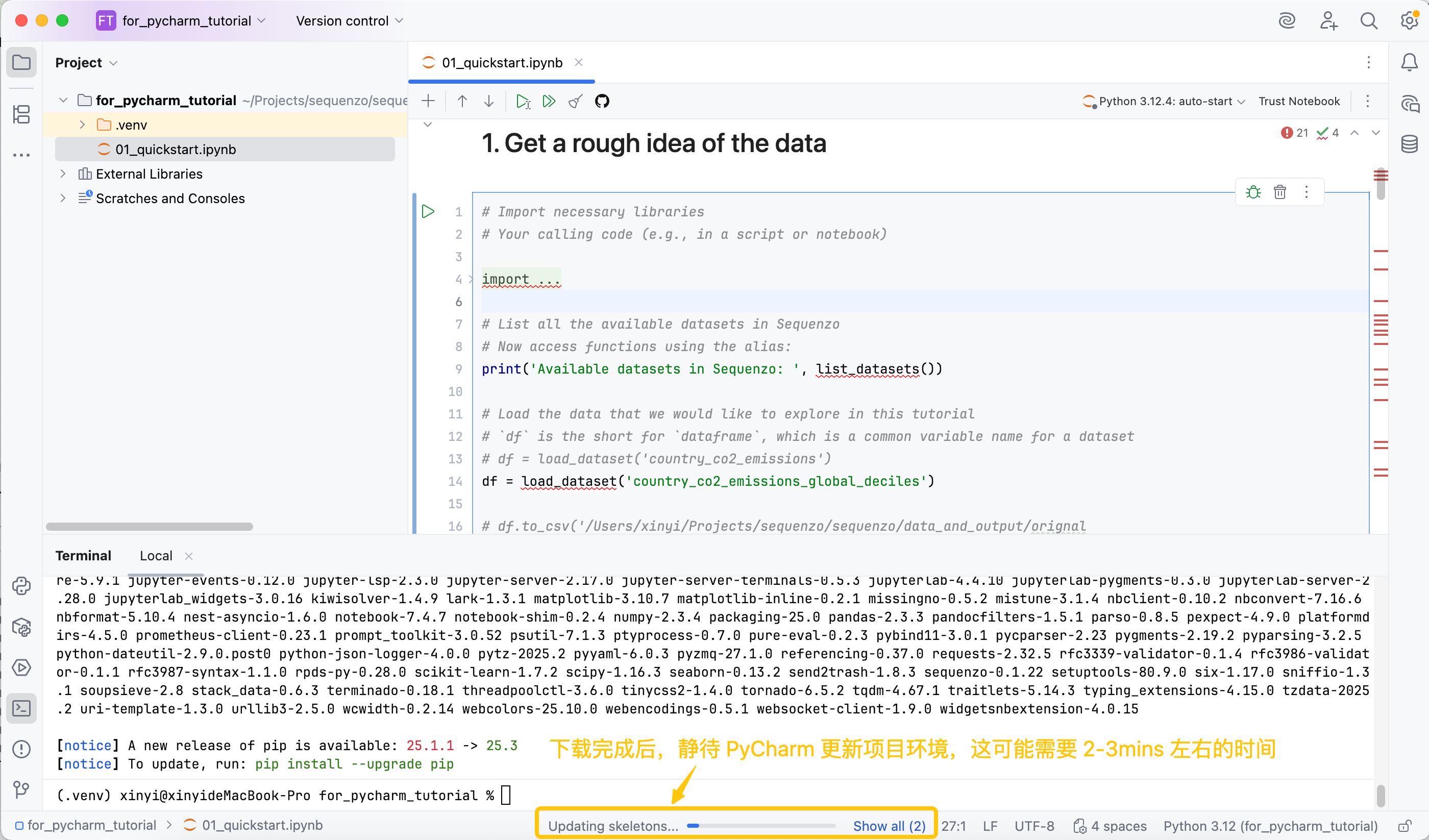Click the Run All cells icon

[548, 102]
